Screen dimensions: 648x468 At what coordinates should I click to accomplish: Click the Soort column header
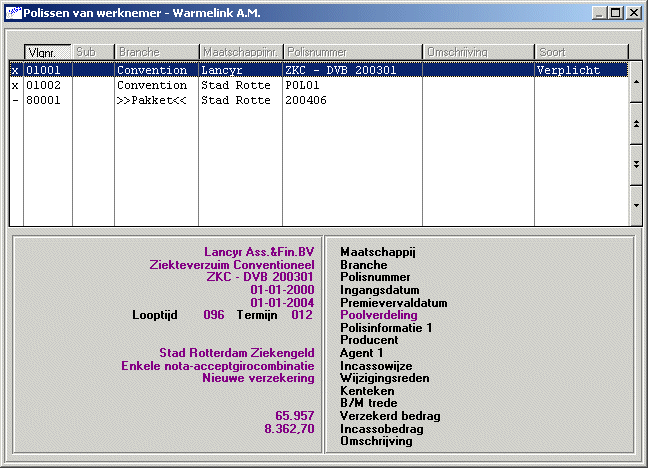tap(581, 52)
